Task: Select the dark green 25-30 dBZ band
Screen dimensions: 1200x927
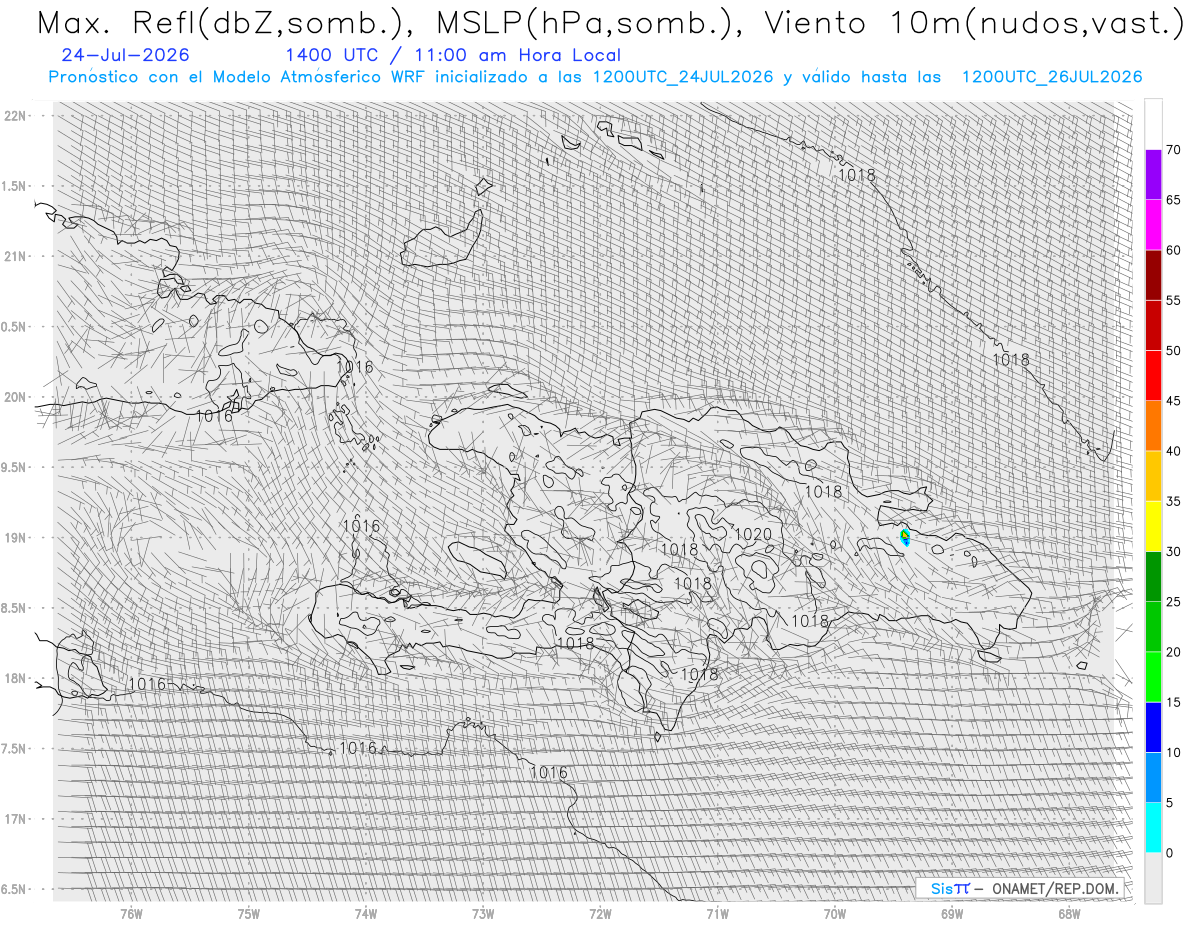Action: pos(1153,577)
